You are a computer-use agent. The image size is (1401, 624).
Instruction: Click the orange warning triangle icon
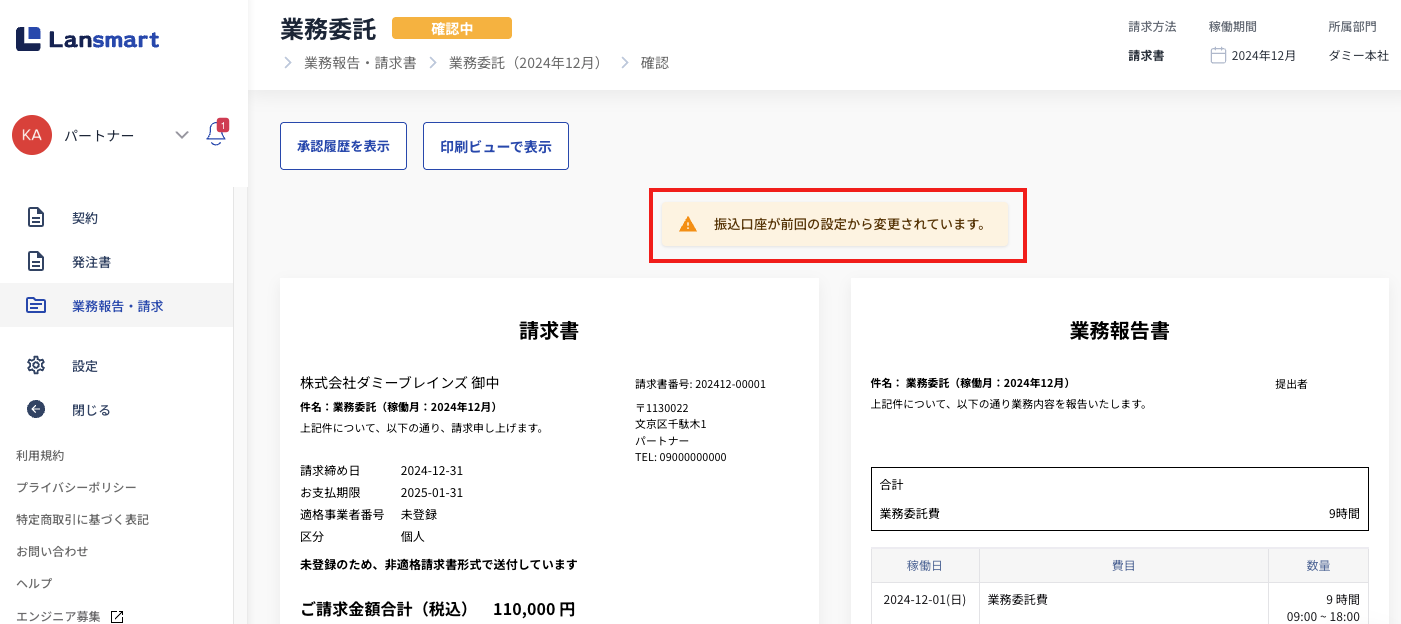tap(688, 225)
